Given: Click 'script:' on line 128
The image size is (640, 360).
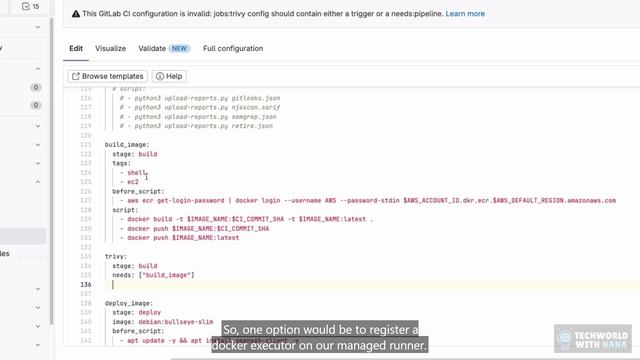Looking at the screenshot, I should (125, 210).
